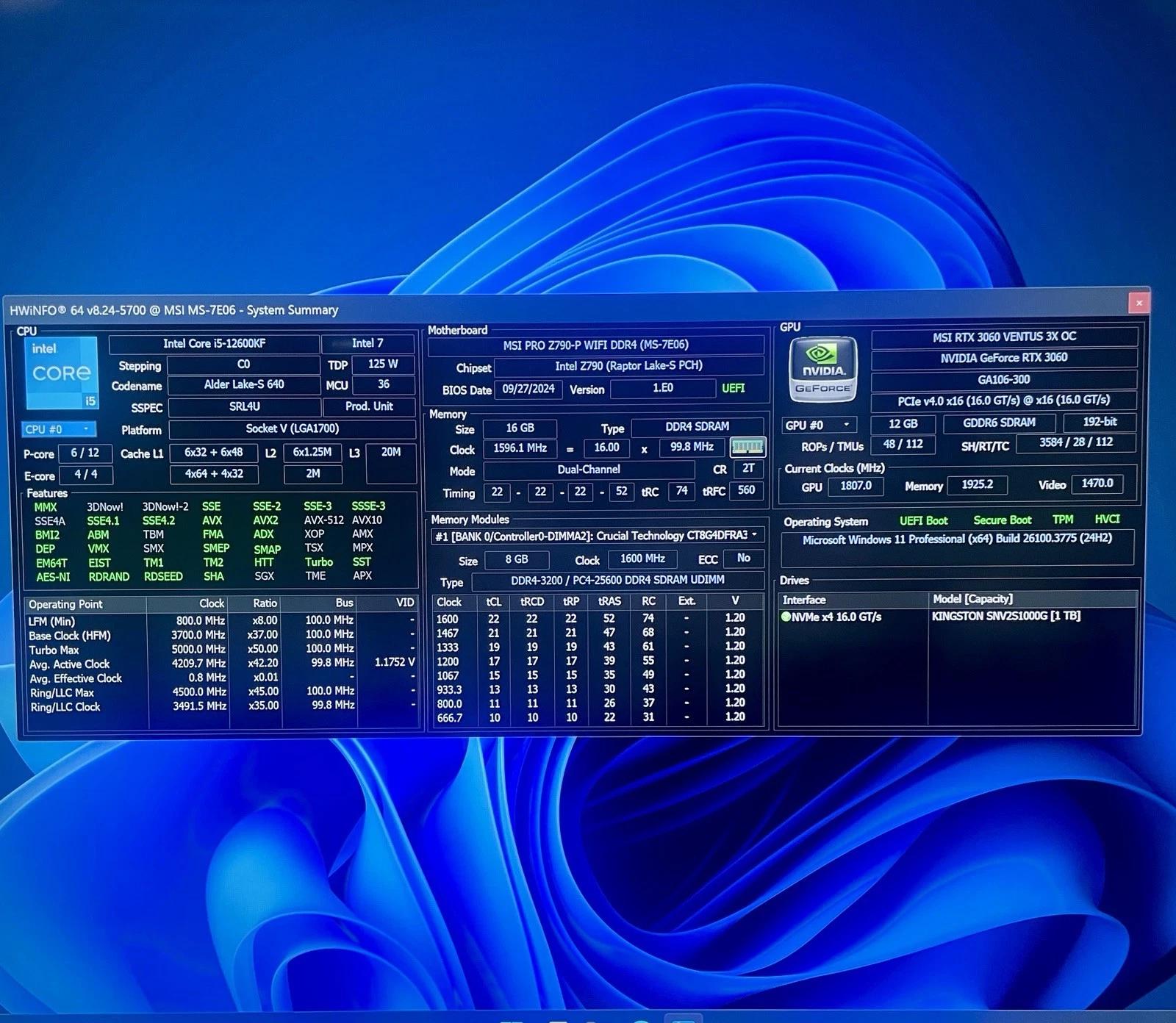The image size is (1176, 1023).
Task: Click the GPU clock value '1807.0'
Action: tap(856, 486)
